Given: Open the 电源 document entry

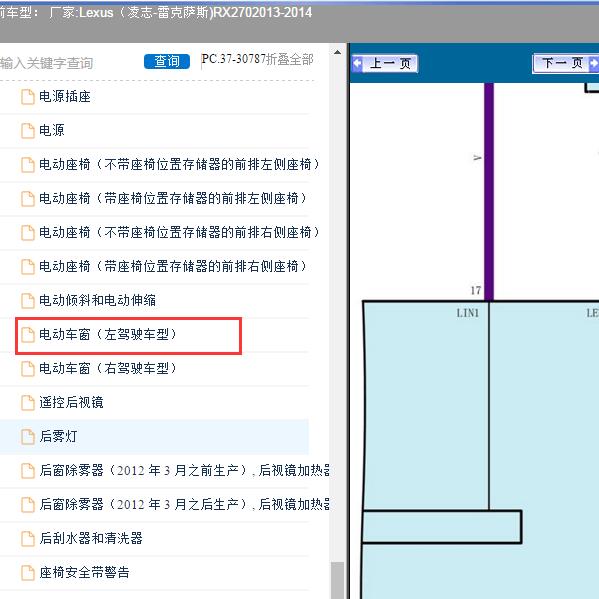Looking at the screenshot, I should (x=52, y=131).
